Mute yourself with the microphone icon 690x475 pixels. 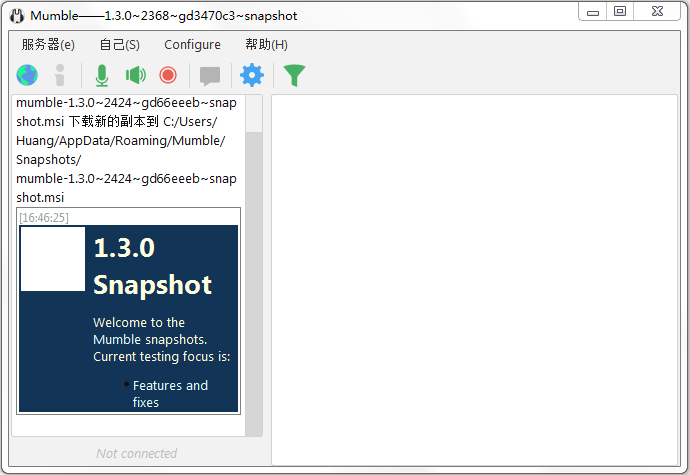coord(101,75)
